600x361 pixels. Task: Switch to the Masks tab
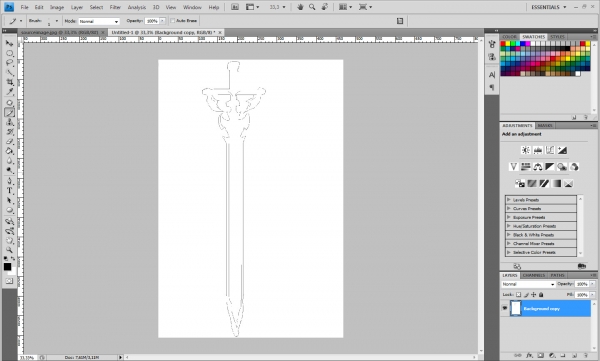pos(545,126)
